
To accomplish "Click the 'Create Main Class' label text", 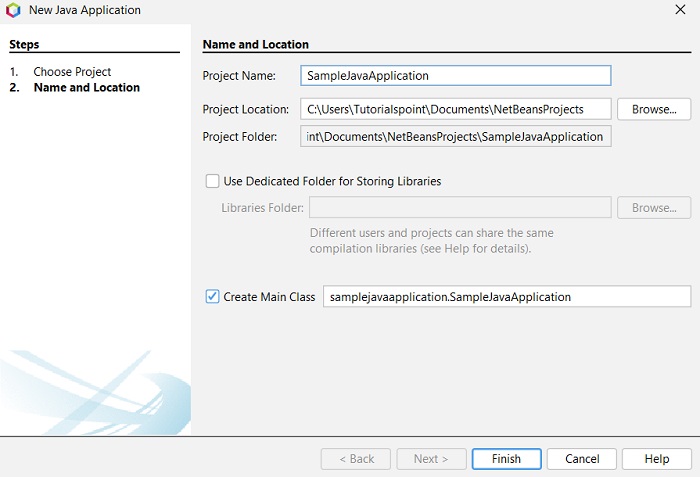I will tap(269, 297).
